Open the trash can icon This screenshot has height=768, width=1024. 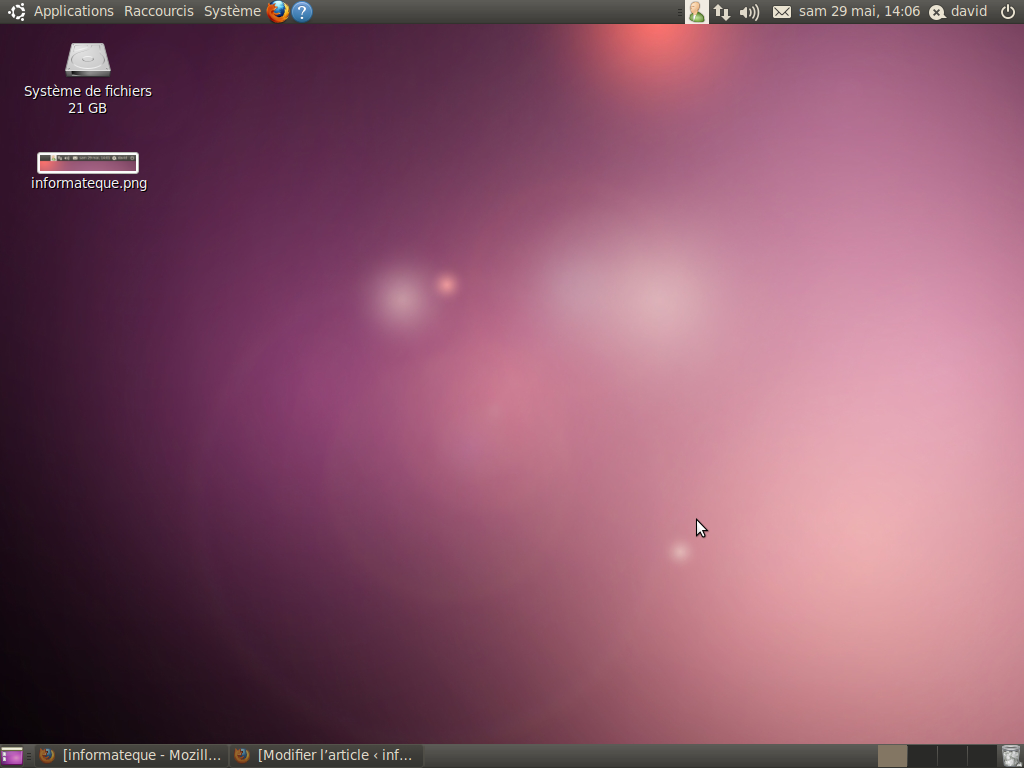click(x=1010, y=756)
